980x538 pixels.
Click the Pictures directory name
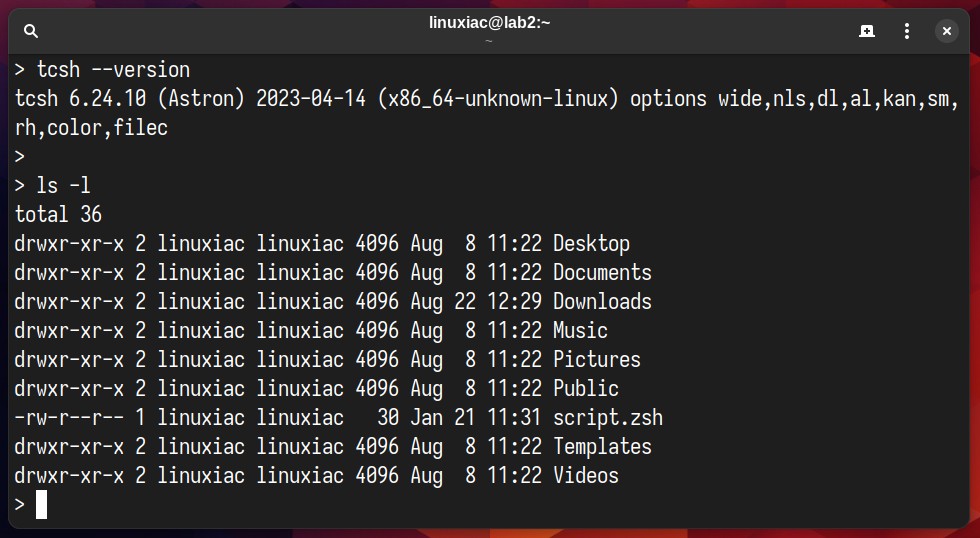[x=597, y=359]
